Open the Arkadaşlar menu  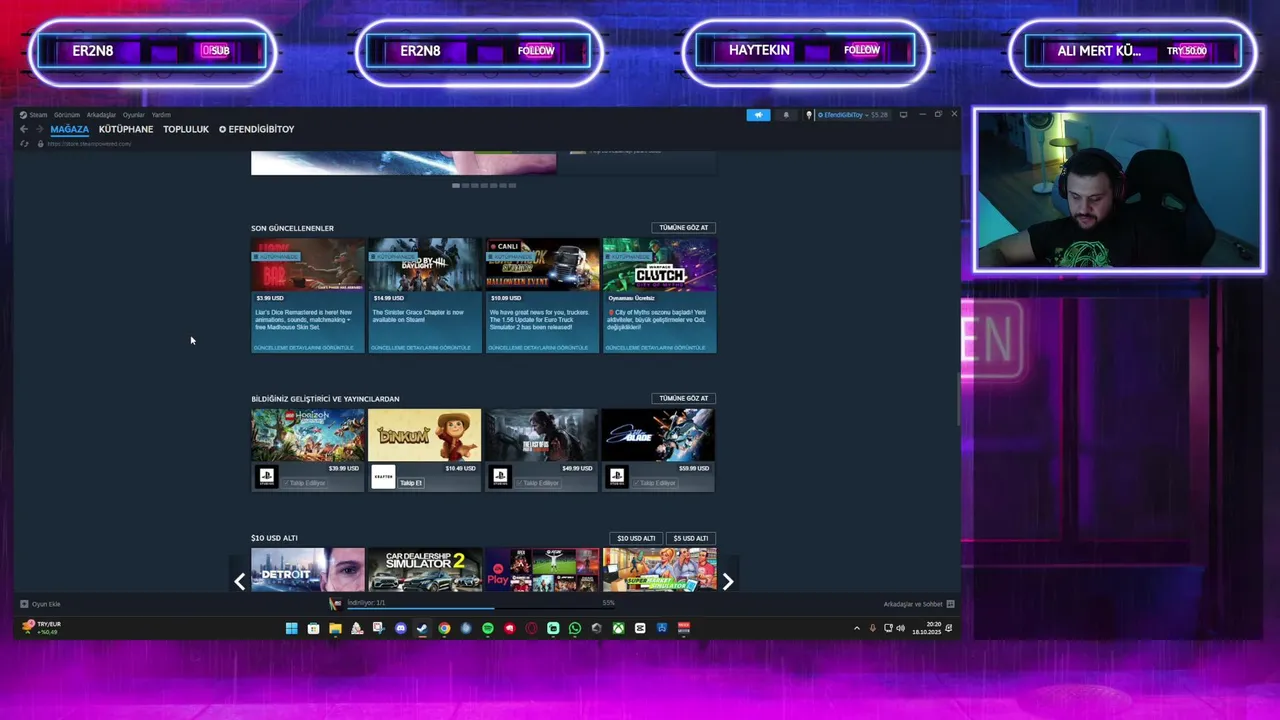[x=101, y=115]
